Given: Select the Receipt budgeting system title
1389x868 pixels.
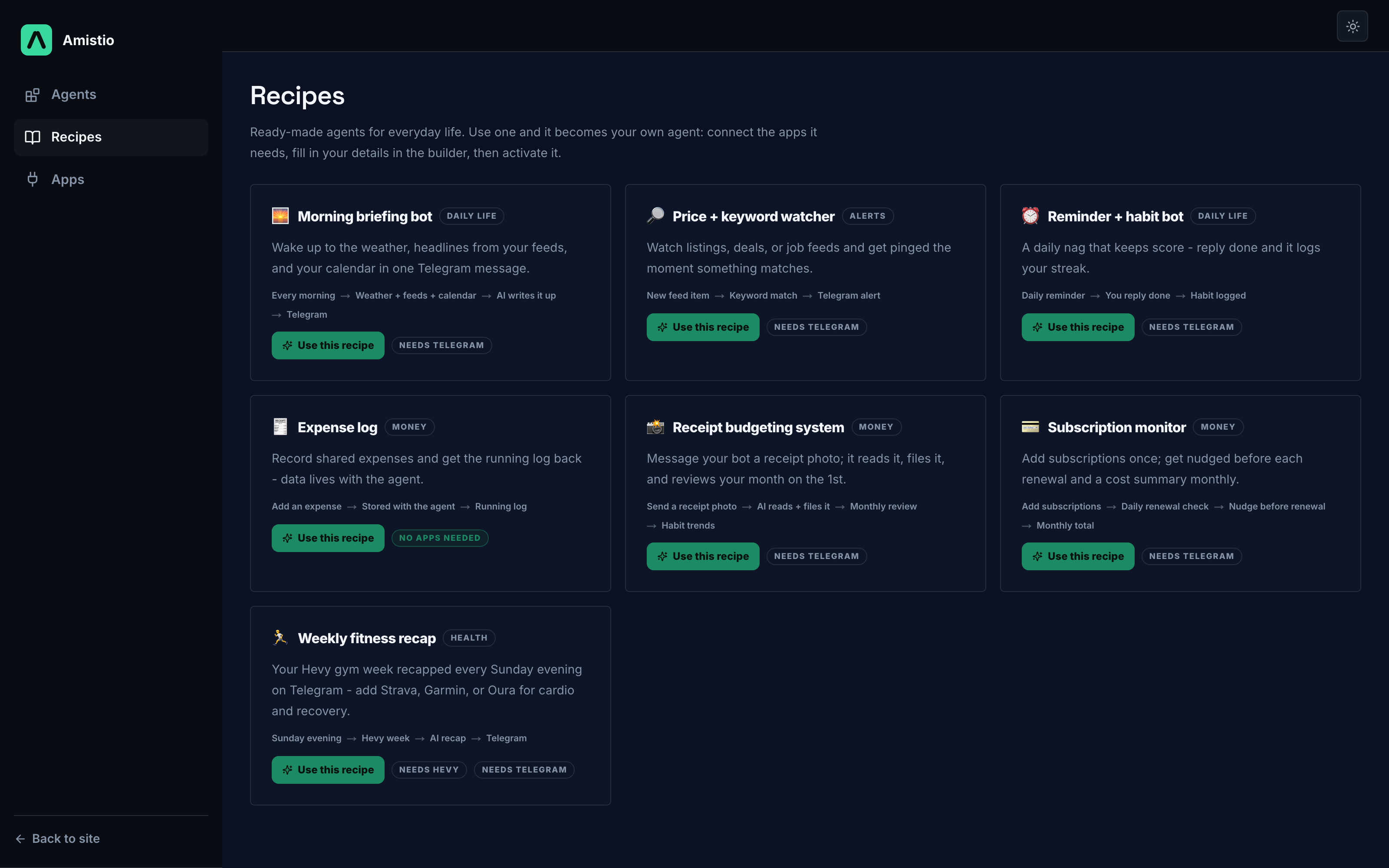Looking at the screenshot, I should tap(758, 427).
